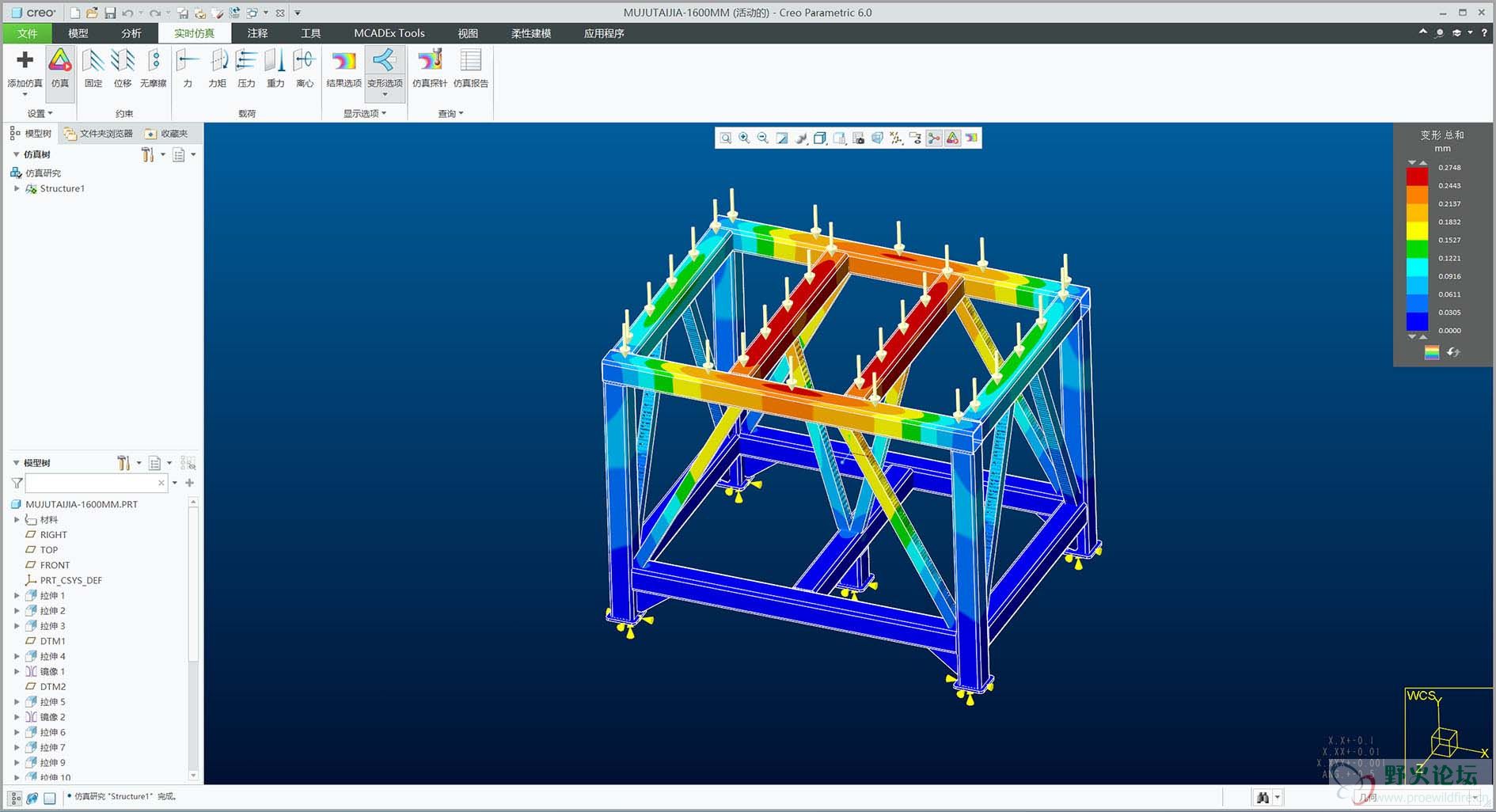
Task: Expand the 材料 materials node
Action: tap(17, 520)
